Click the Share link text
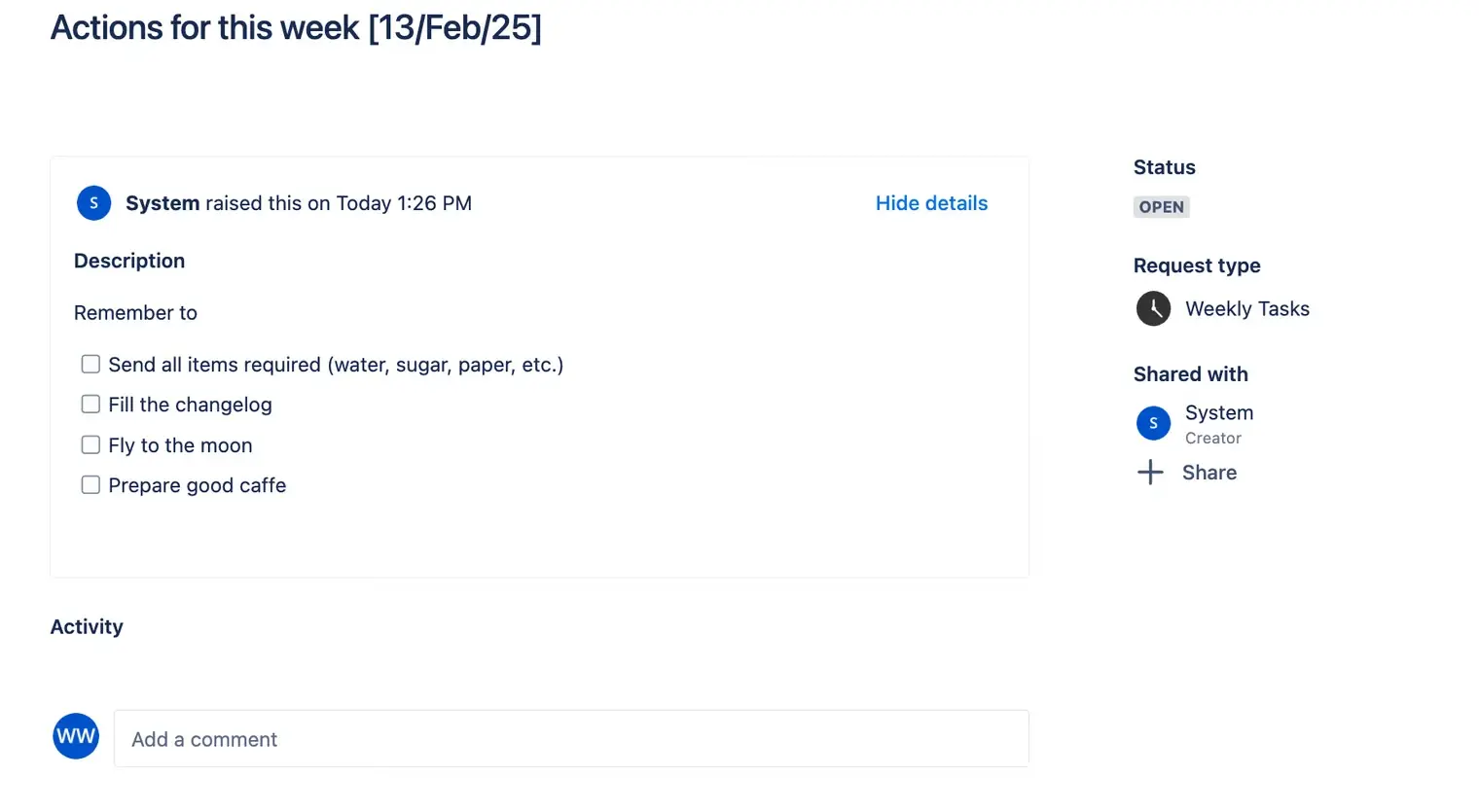 1209,473
